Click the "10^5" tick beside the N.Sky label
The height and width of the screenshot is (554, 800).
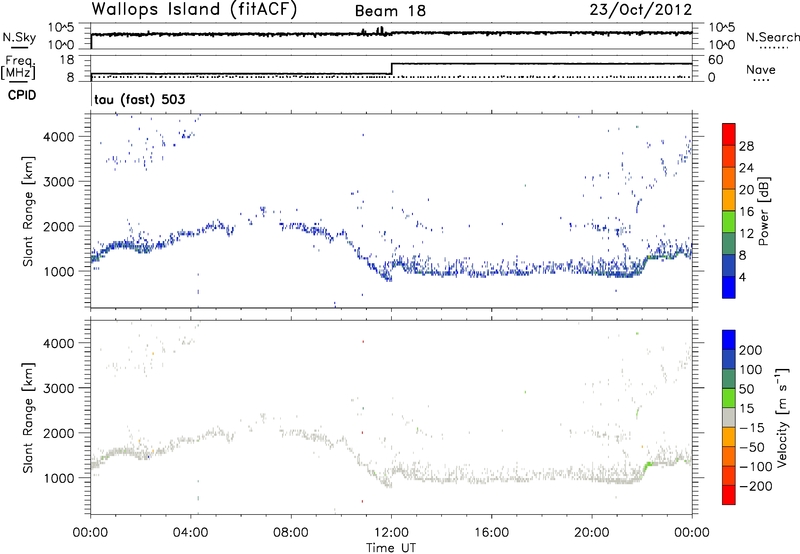[x=61, y=28]
